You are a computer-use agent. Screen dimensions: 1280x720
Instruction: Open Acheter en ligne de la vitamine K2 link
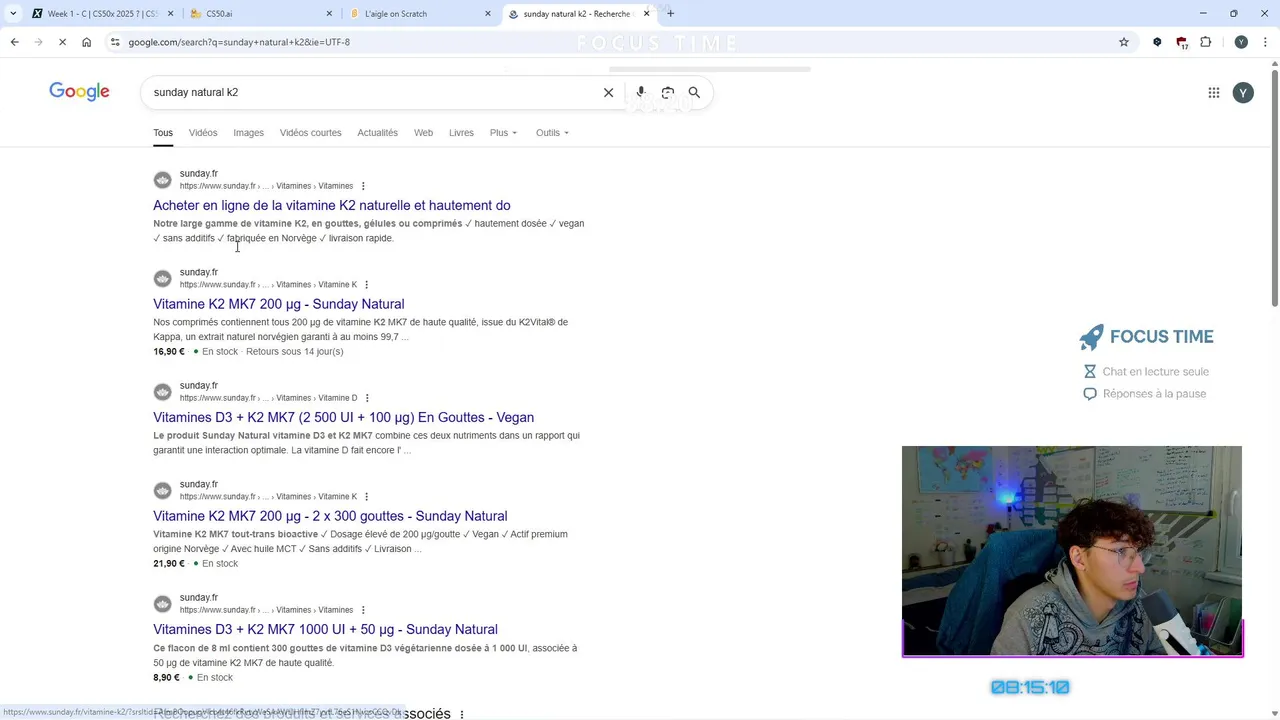coord(332,205)
